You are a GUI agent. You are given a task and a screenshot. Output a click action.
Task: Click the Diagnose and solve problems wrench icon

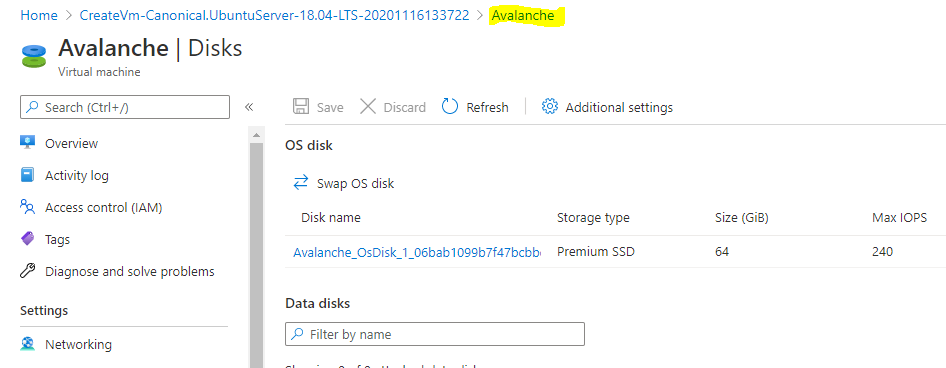pyautogui.click(x=28, y=271)
